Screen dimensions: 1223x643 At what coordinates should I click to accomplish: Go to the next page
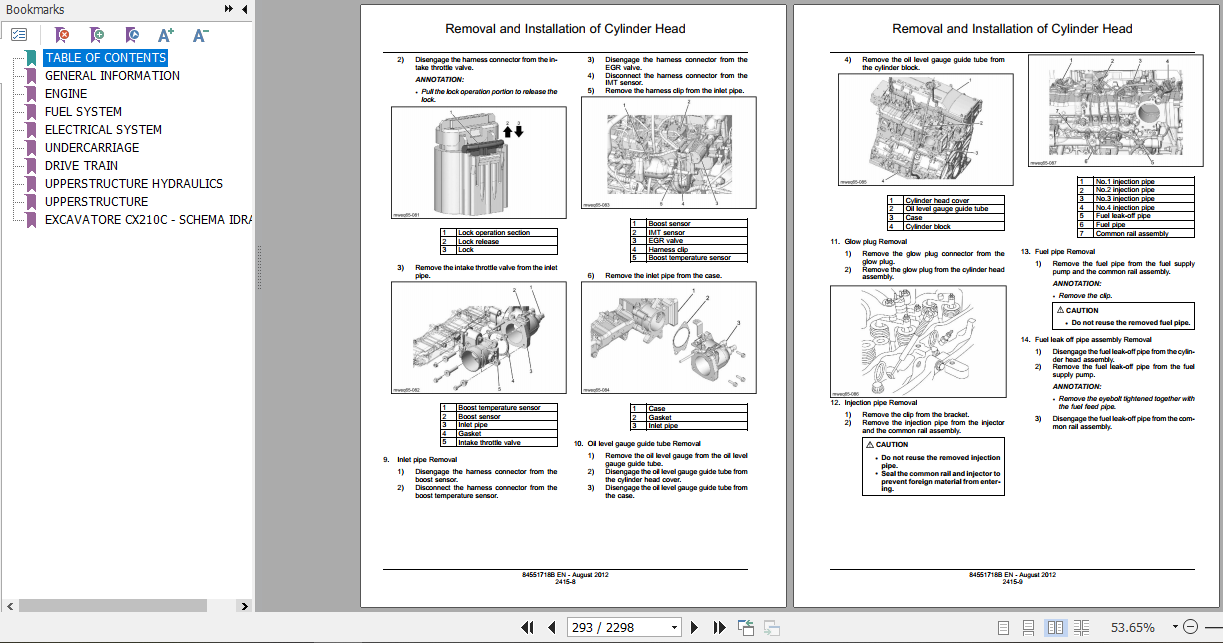695,627
